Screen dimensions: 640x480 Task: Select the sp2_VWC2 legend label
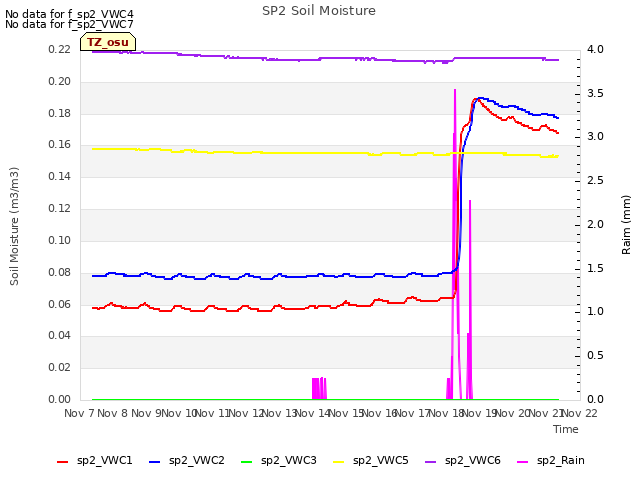click(197, 460)
